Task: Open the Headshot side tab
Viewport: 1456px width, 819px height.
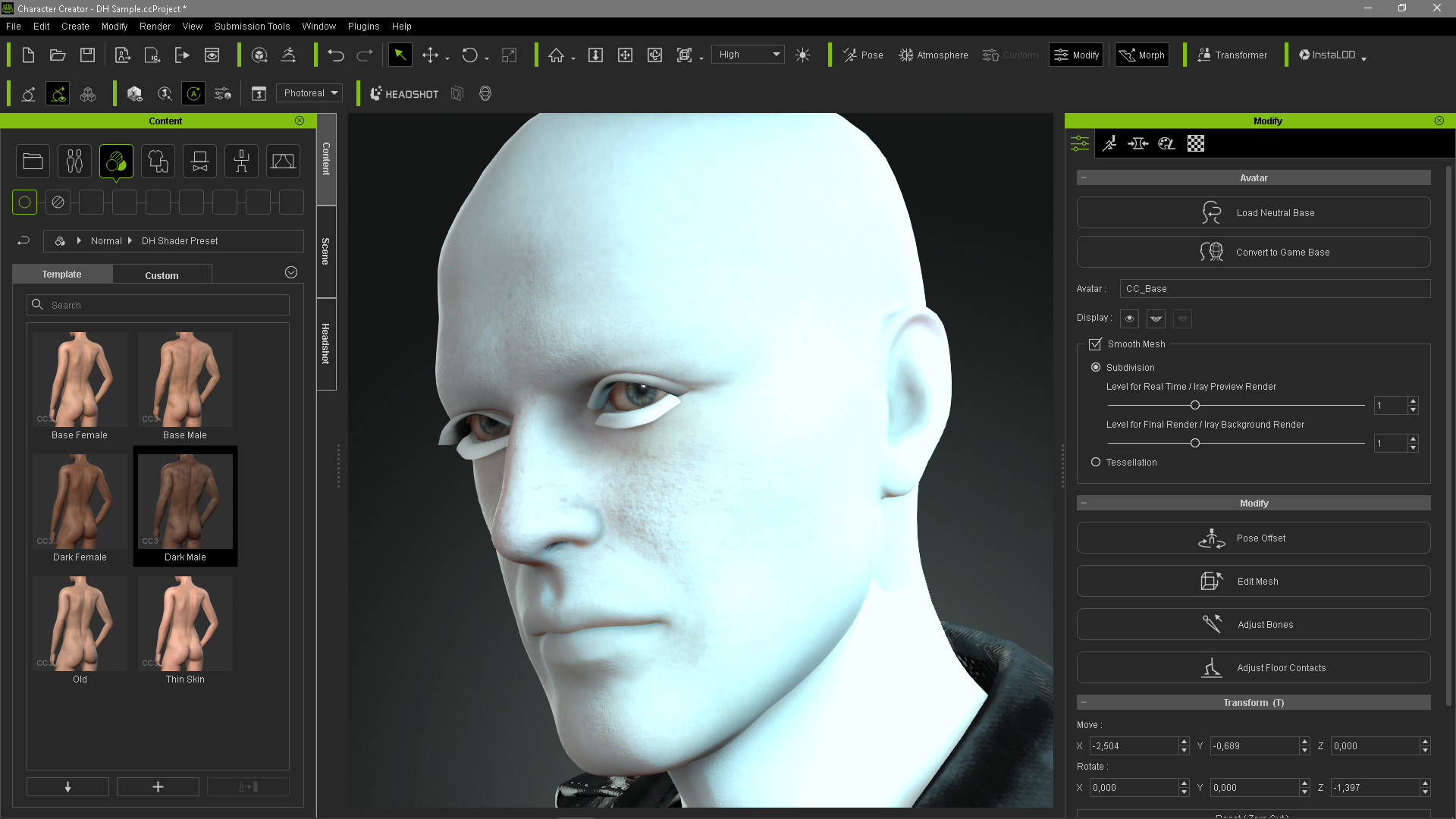Action: coord(326,344)
